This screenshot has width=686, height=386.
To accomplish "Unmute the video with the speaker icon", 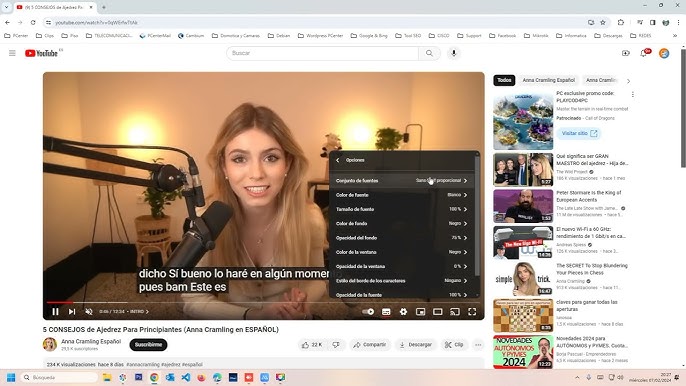I will point(89,312).
